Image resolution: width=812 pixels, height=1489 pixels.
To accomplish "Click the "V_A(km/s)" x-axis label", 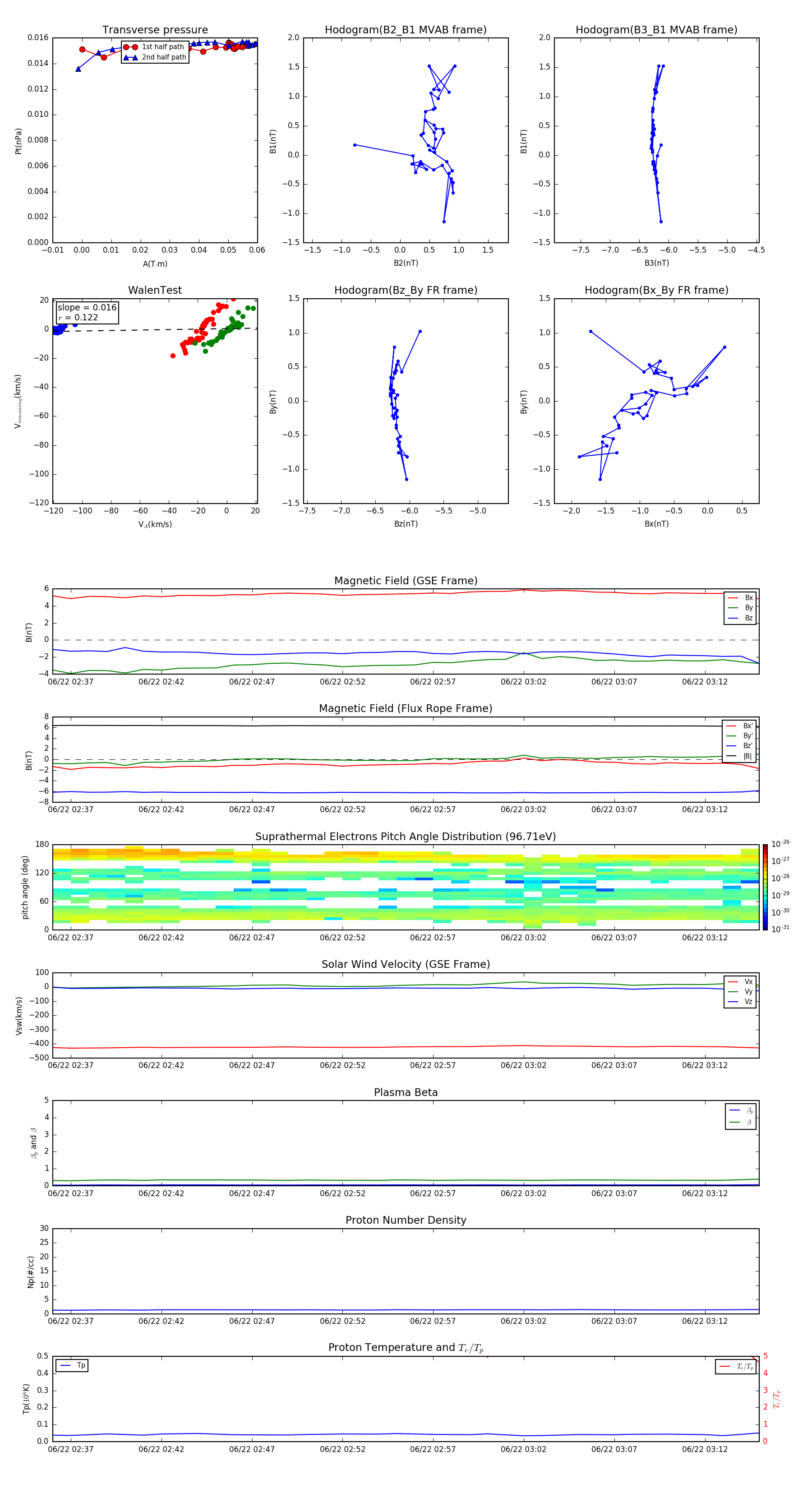I will [x=155, y=524].
